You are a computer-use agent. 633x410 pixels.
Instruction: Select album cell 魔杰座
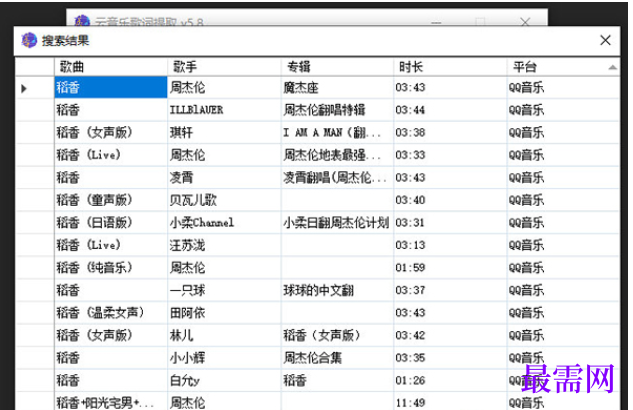click(337, 88)
